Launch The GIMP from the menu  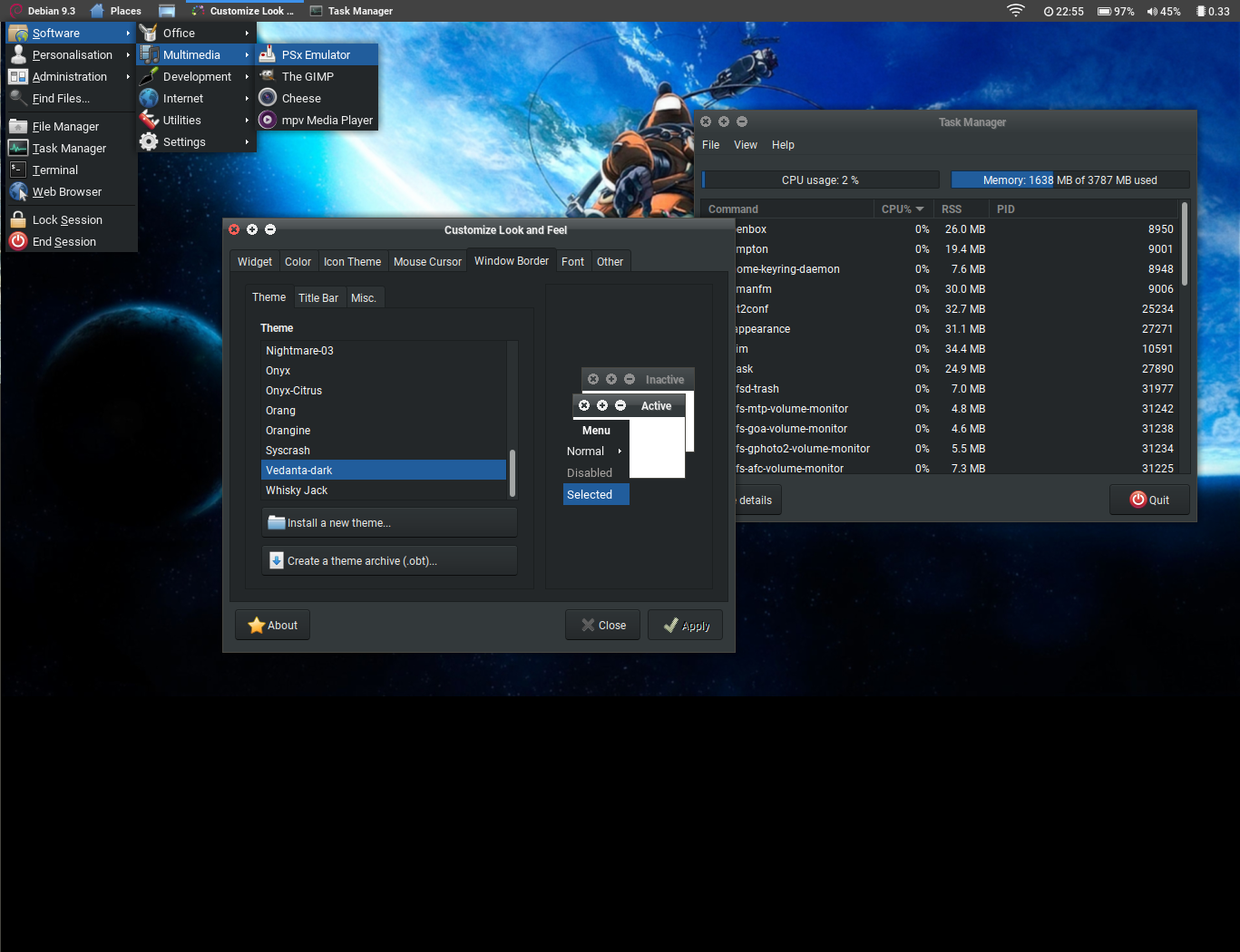point(317,76)
